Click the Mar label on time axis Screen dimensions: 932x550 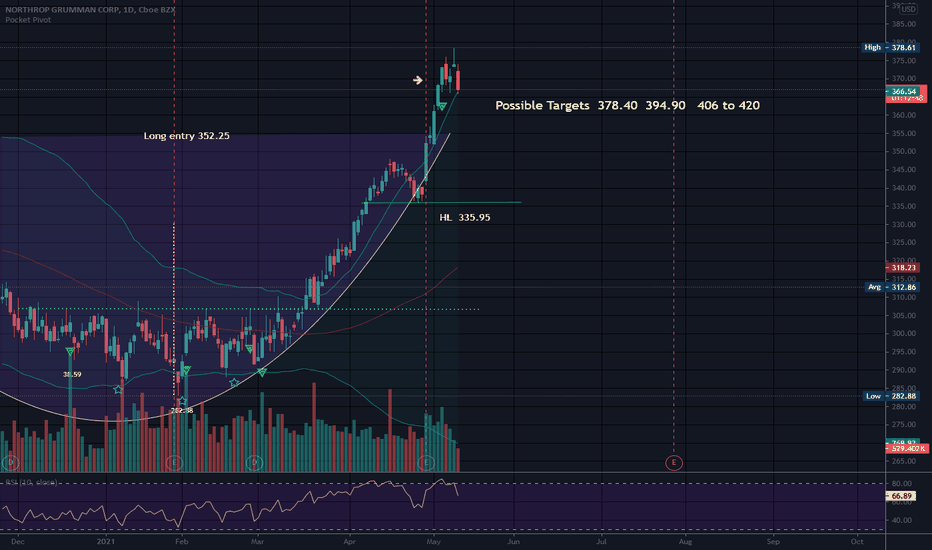(x=257, y=542)
